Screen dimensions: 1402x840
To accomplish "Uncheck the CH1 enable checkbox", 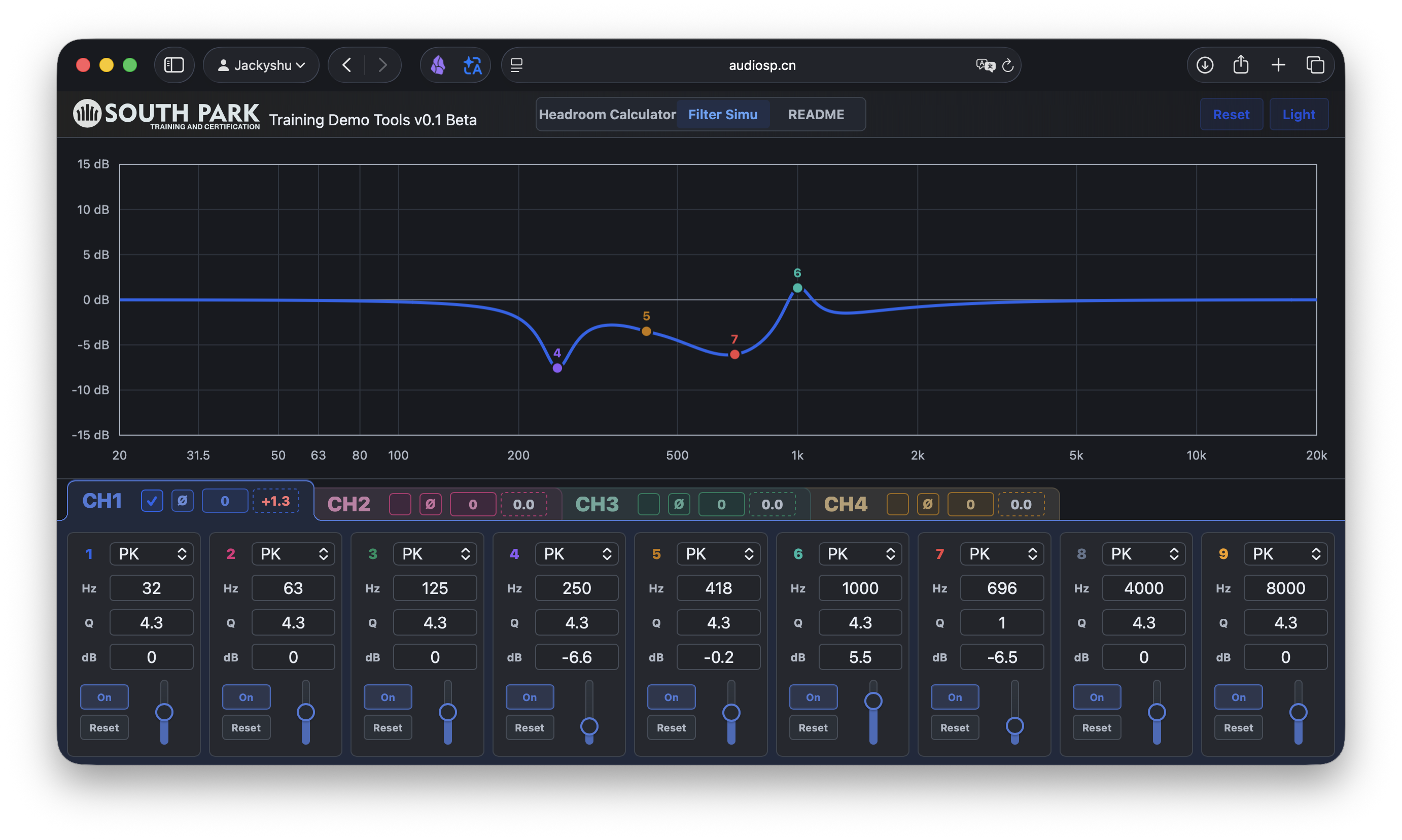I will 152,501.
